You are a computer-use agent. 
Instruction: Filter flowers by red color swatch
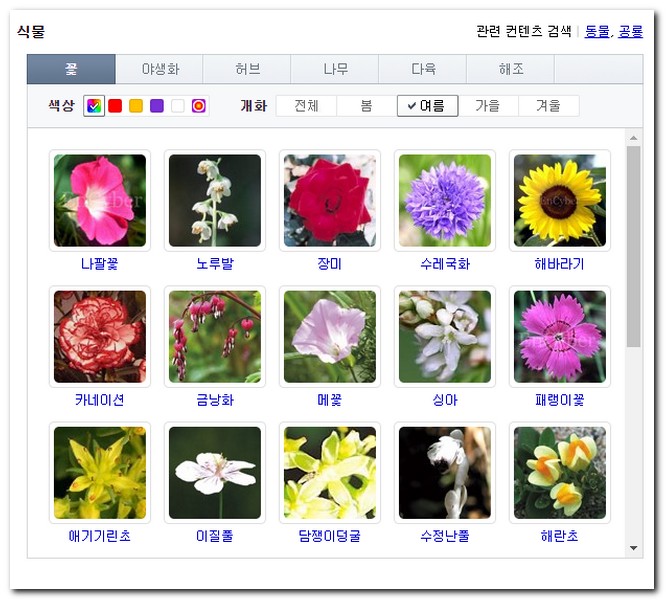[115, 106]
